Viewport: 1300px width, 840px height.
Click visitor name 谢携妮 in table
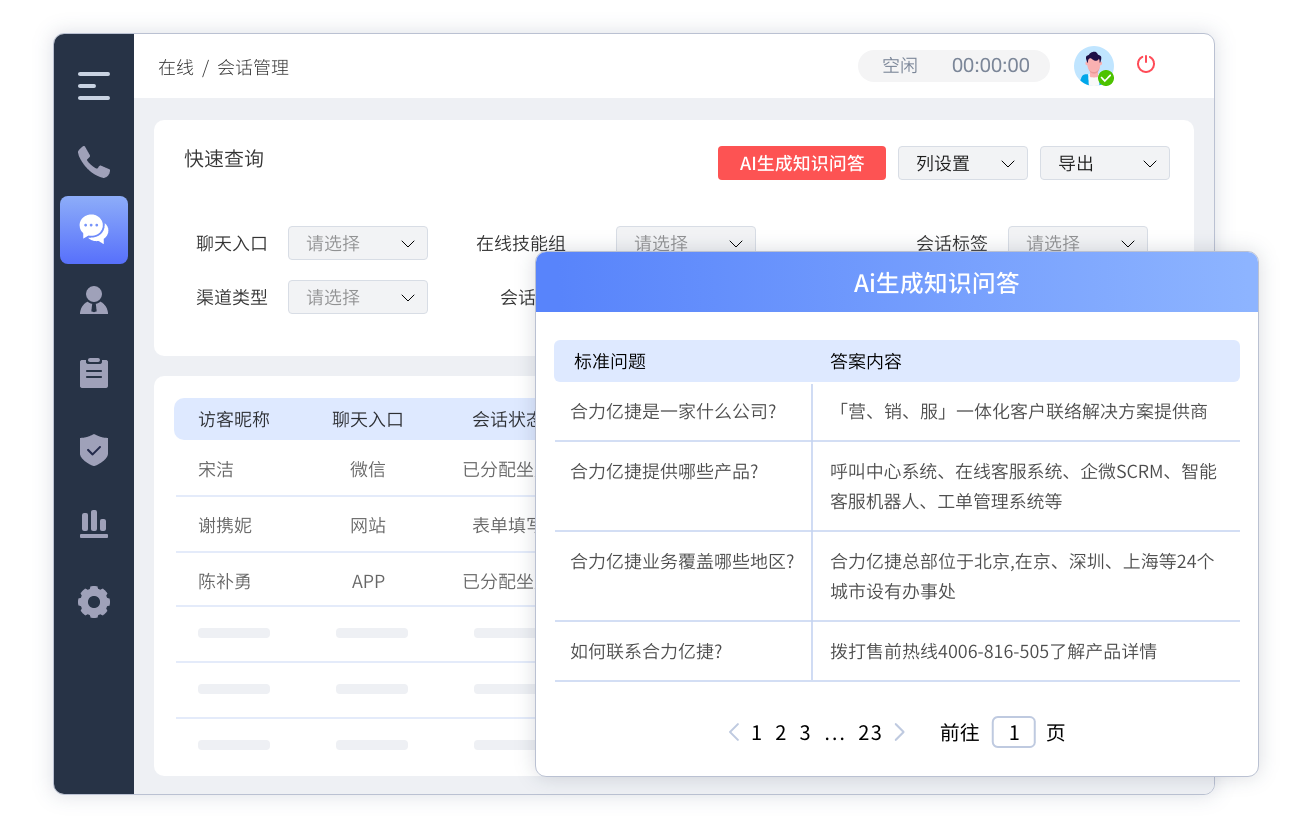pyautogui.click(x=225, y=525)
